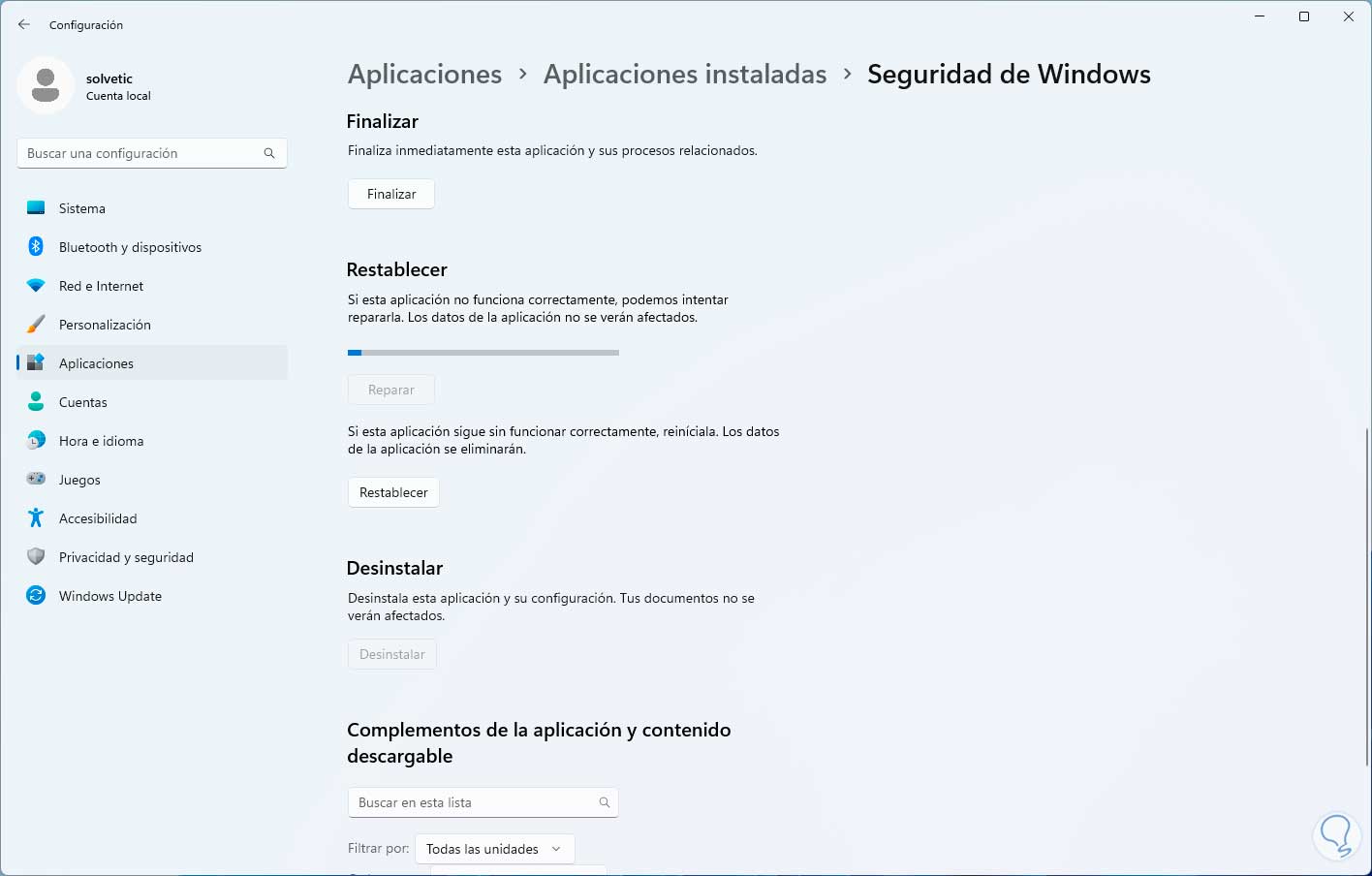Click the Windows Update sync icon
The image size is (1372, 876).
pyautogui.click(x=36, y=596)
